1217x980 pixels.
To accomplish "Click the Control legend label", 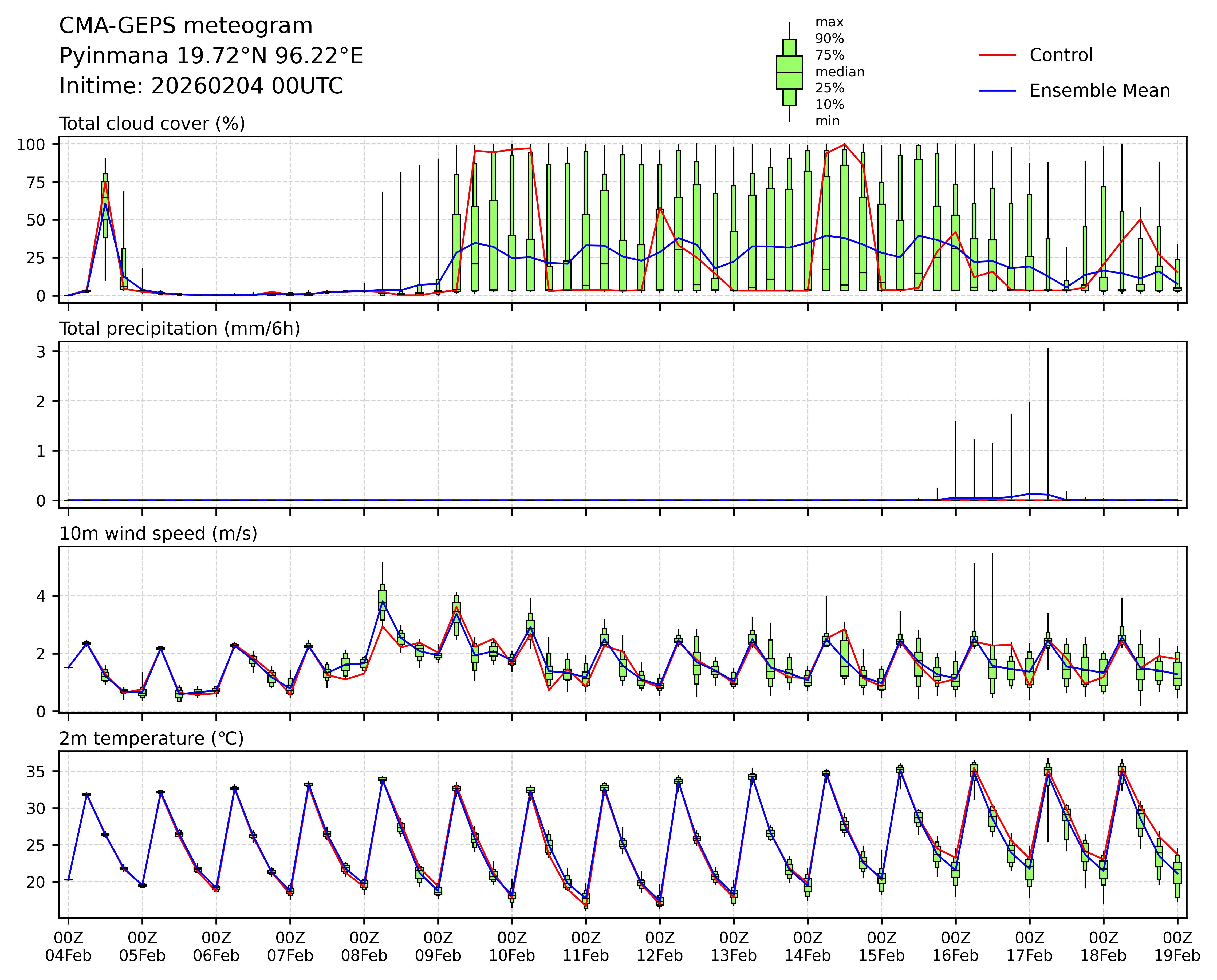I will click(x=1061, y=55).
